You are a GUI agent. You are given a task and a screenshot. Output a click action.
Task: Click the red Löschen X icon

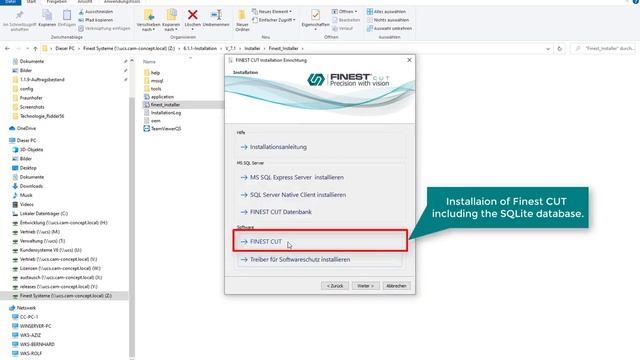(193, 16)
